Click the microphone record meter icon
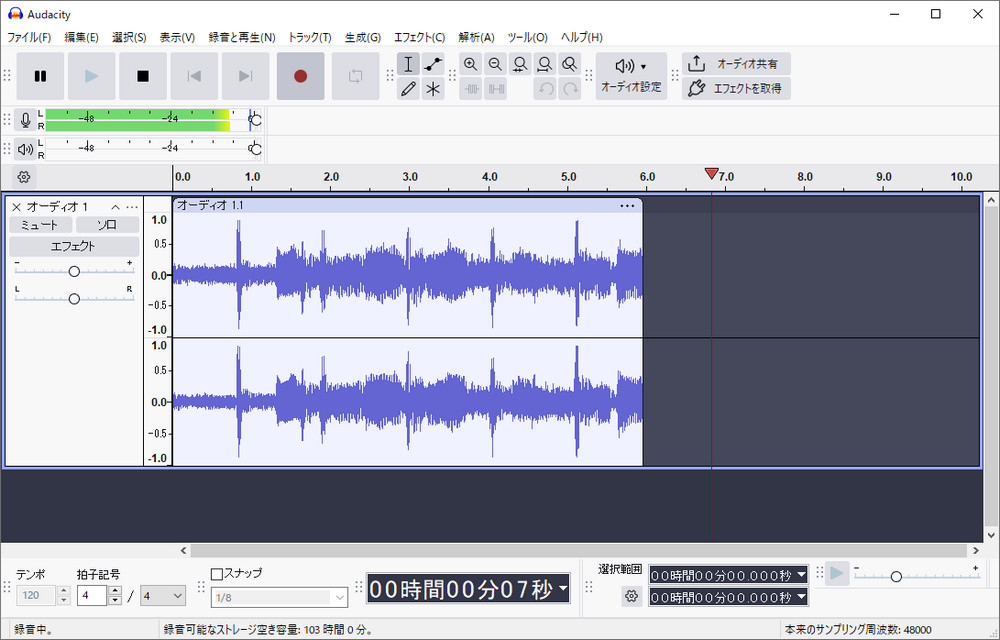Image resolution: width=1000 pixels, height=640 pixels. tap(25, 120)
